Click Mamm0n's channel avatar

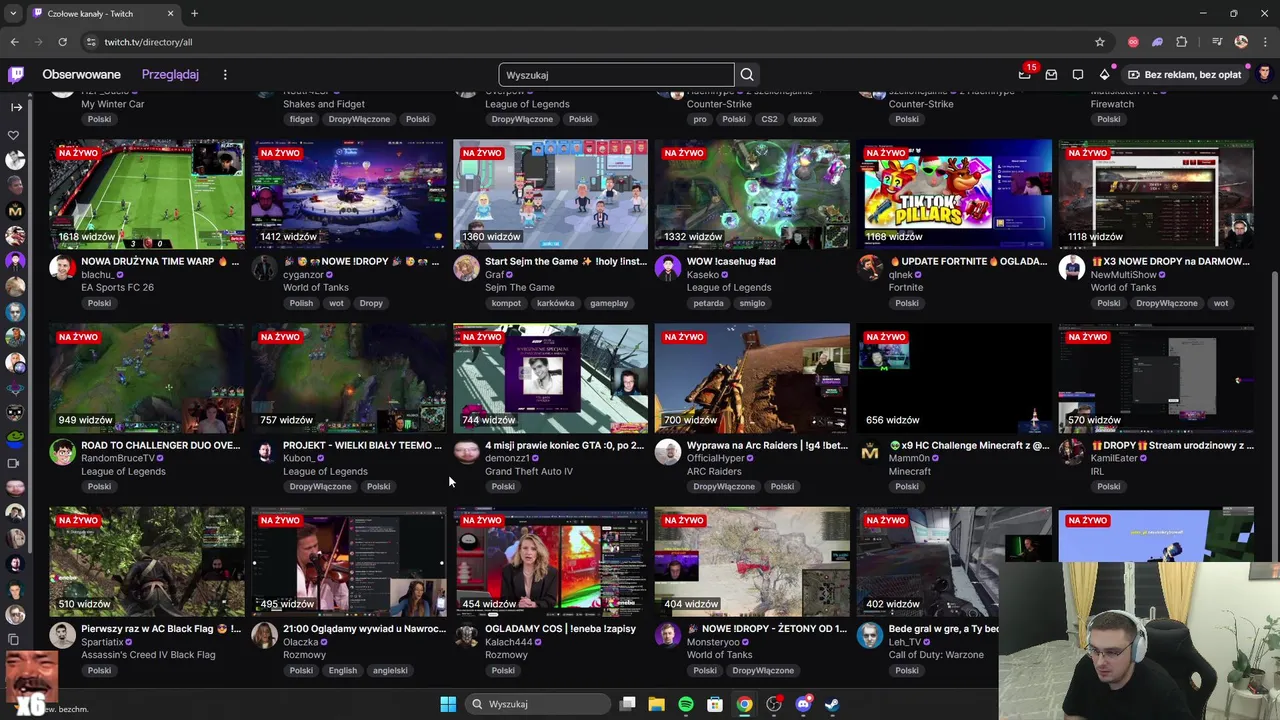870,452
